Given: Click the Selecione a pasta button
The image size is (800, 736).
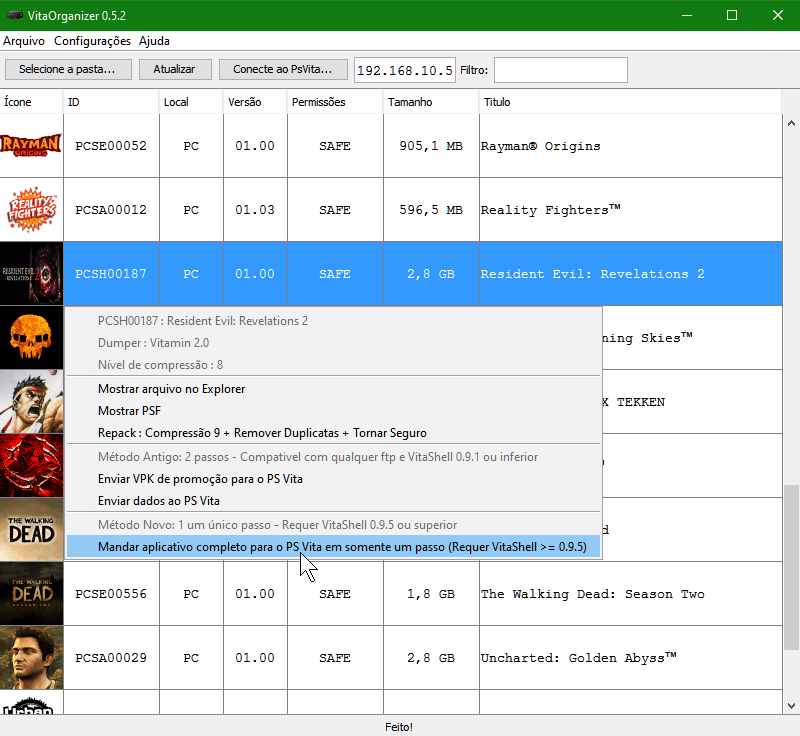Looking at the screenshot, I should point(68,69).
